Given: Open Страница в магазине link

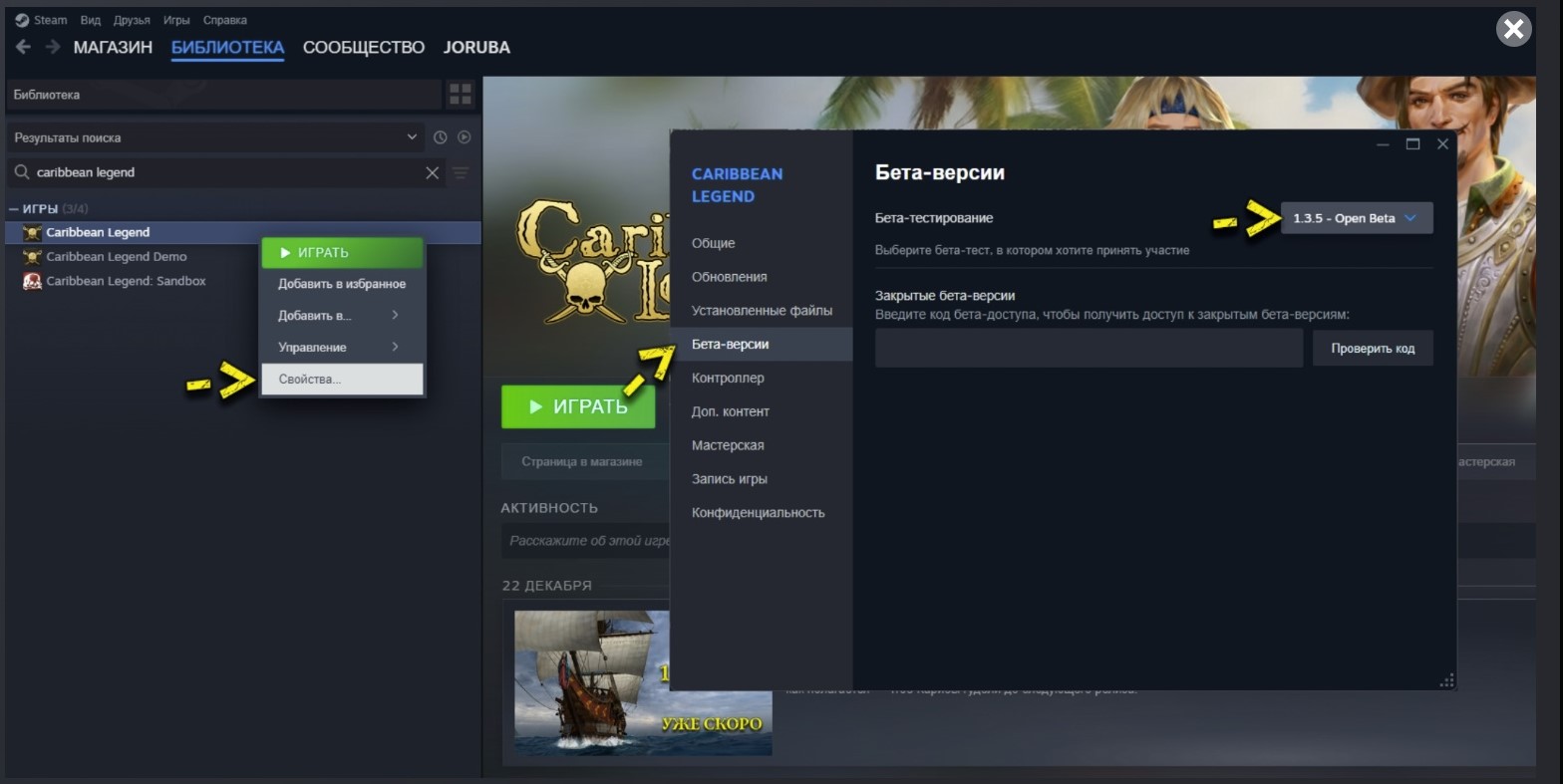Looking at the screenshot, I should click(582, 462).
